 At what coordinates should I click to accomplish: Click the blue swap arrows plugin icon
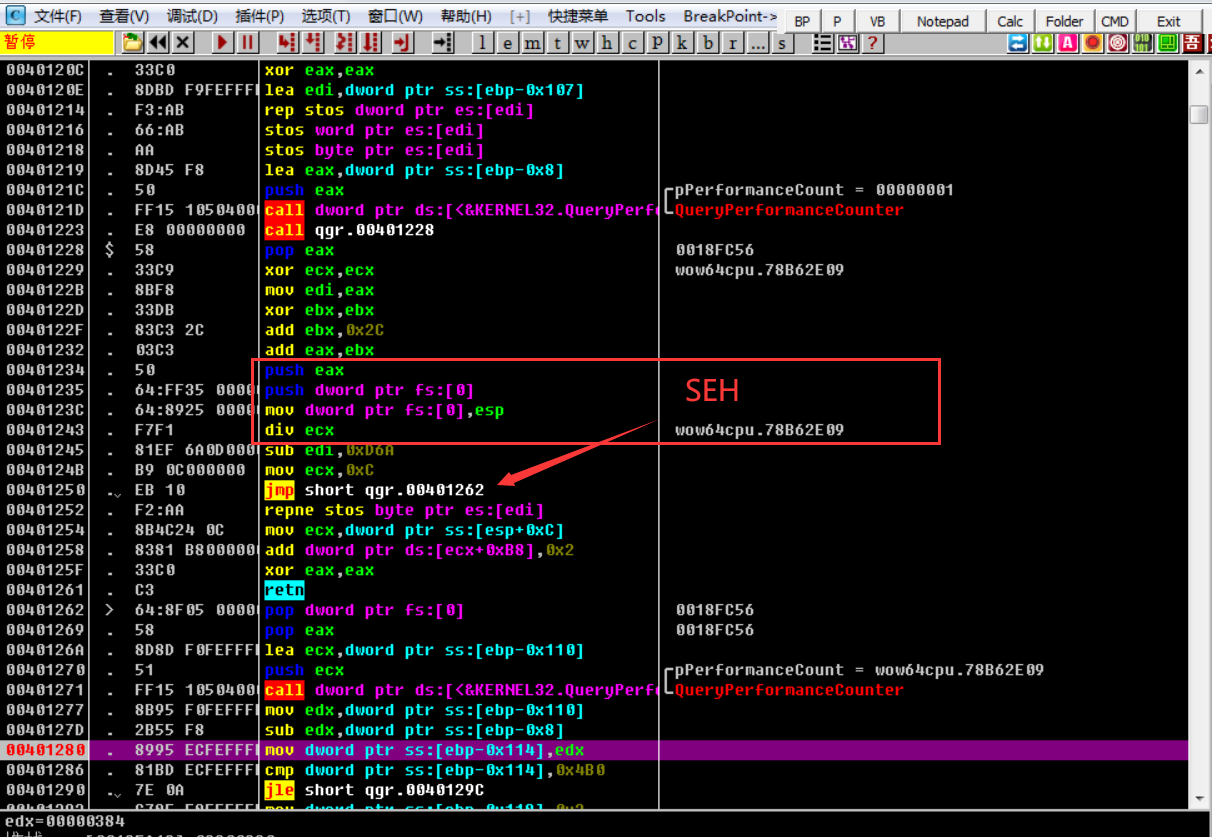point(1017,42)
